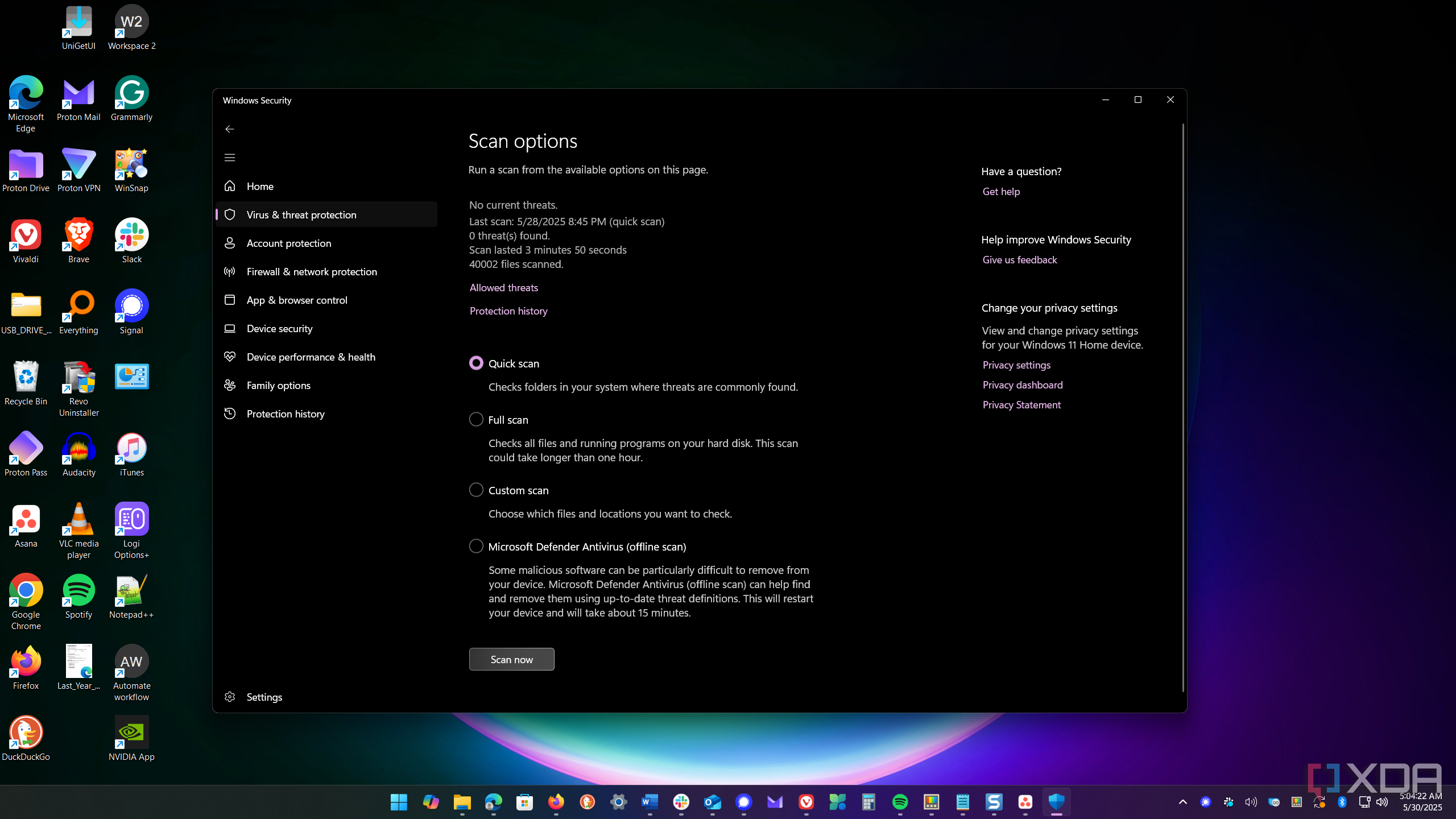Select Audacity desktop shortcut

78,454
